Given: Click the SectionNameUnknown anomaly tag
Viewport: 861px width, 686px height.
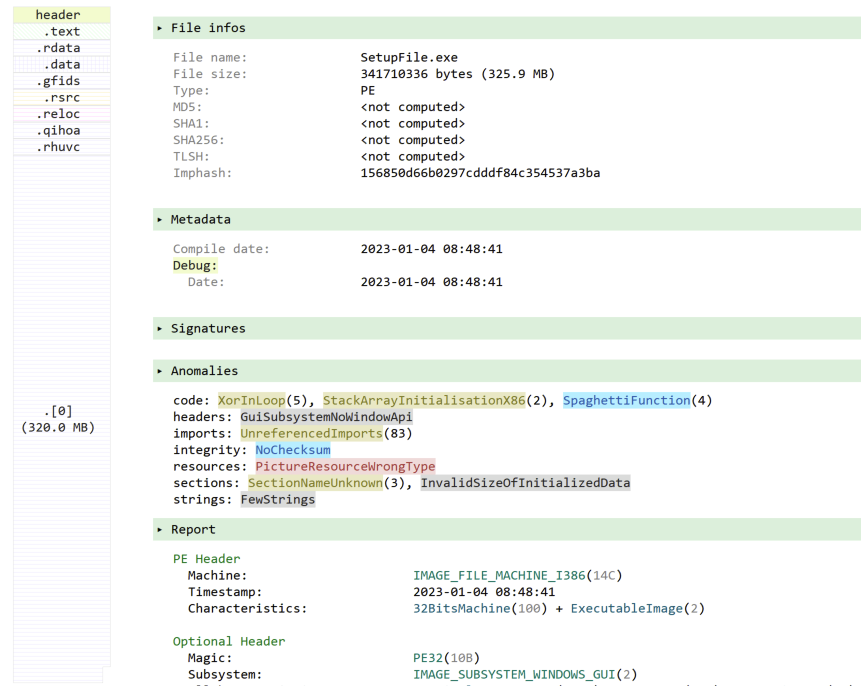Looking at the screenshot, I should pyautogui.click(x=315, y=483).
